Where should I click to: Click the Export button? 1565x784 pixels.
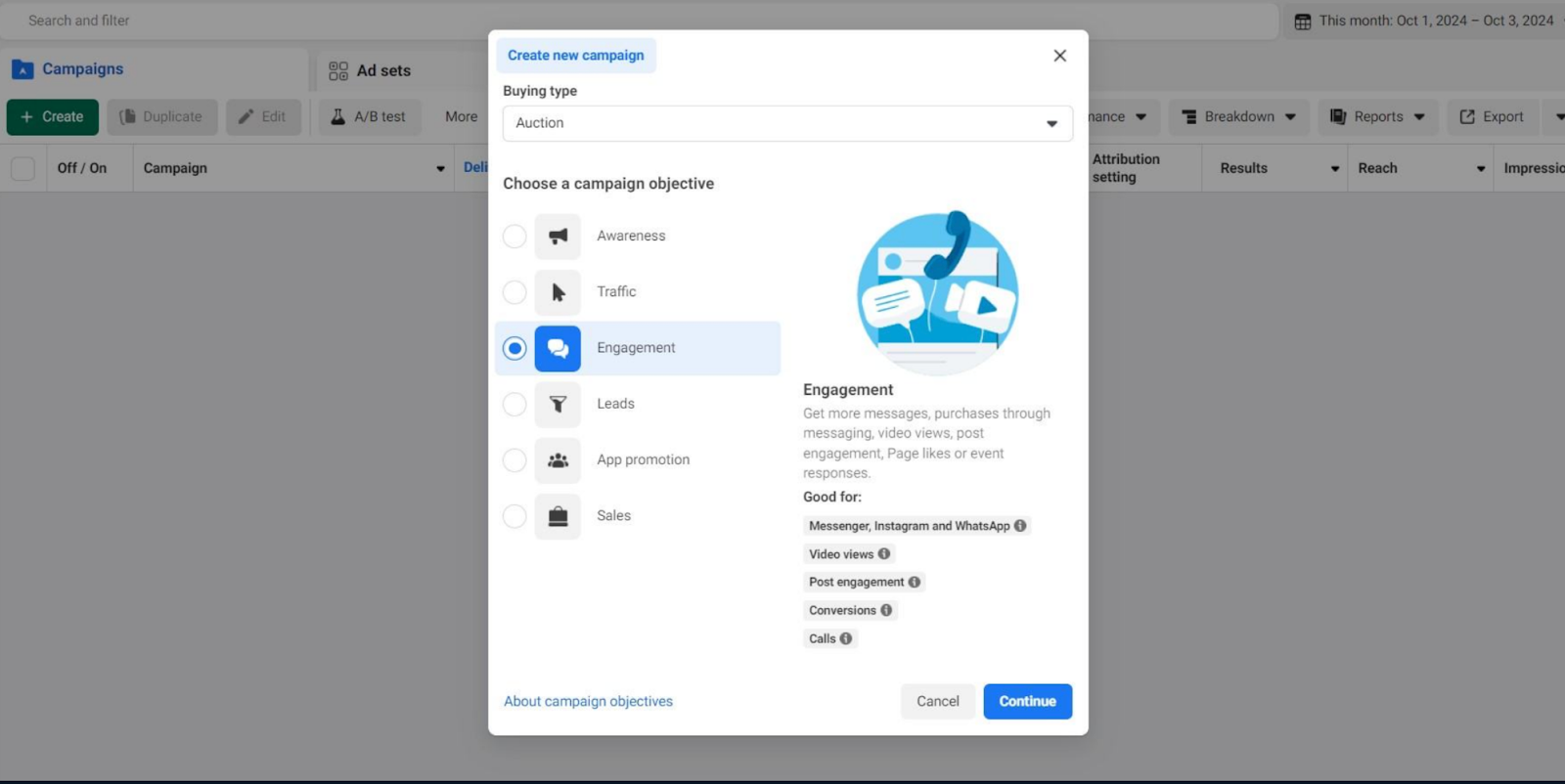[1492, 116]
